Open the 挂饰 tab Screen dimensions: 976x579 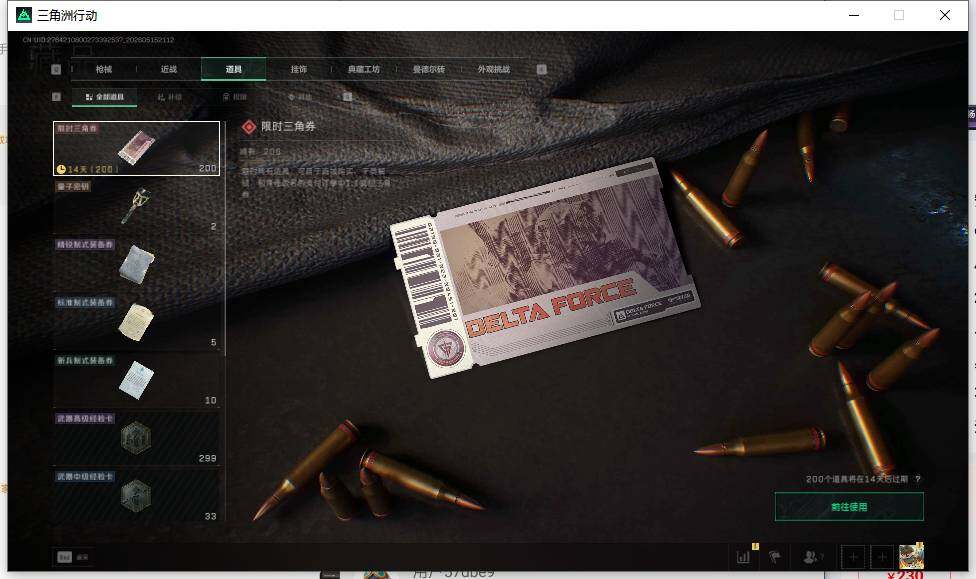coord(298,69)
